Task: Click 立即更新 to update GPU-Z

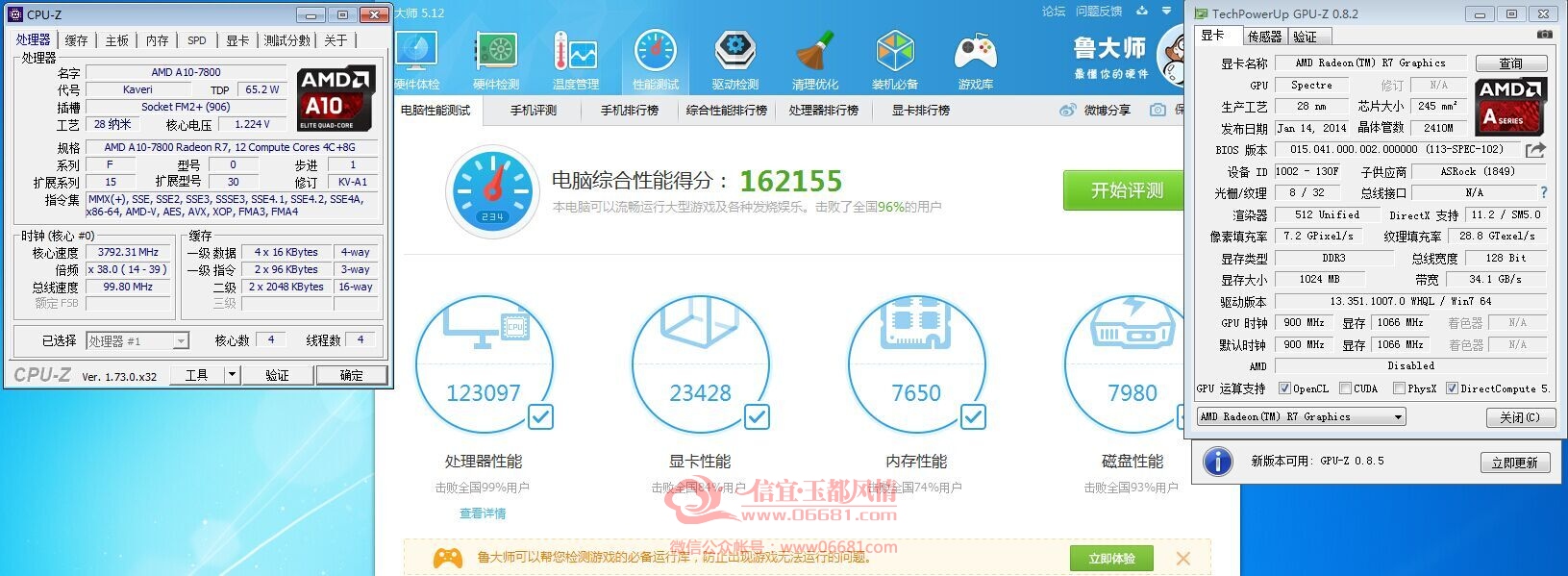Action: tap(1514, 463)
